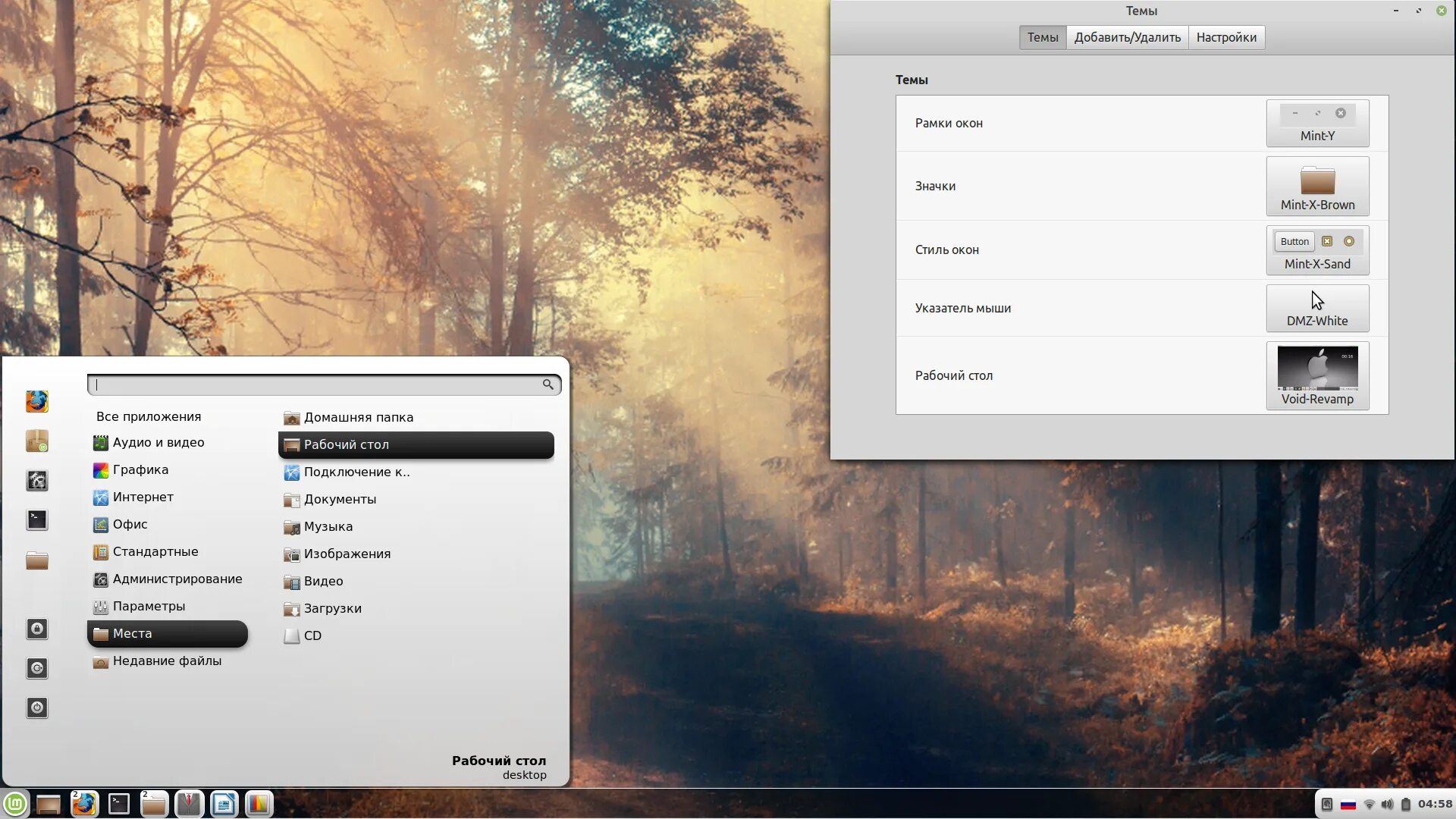Switch to the Добавить/Удалить tab
The height and width of the screenshot is (819, 1456).
pyautogui.click(x=1127, y=37)
